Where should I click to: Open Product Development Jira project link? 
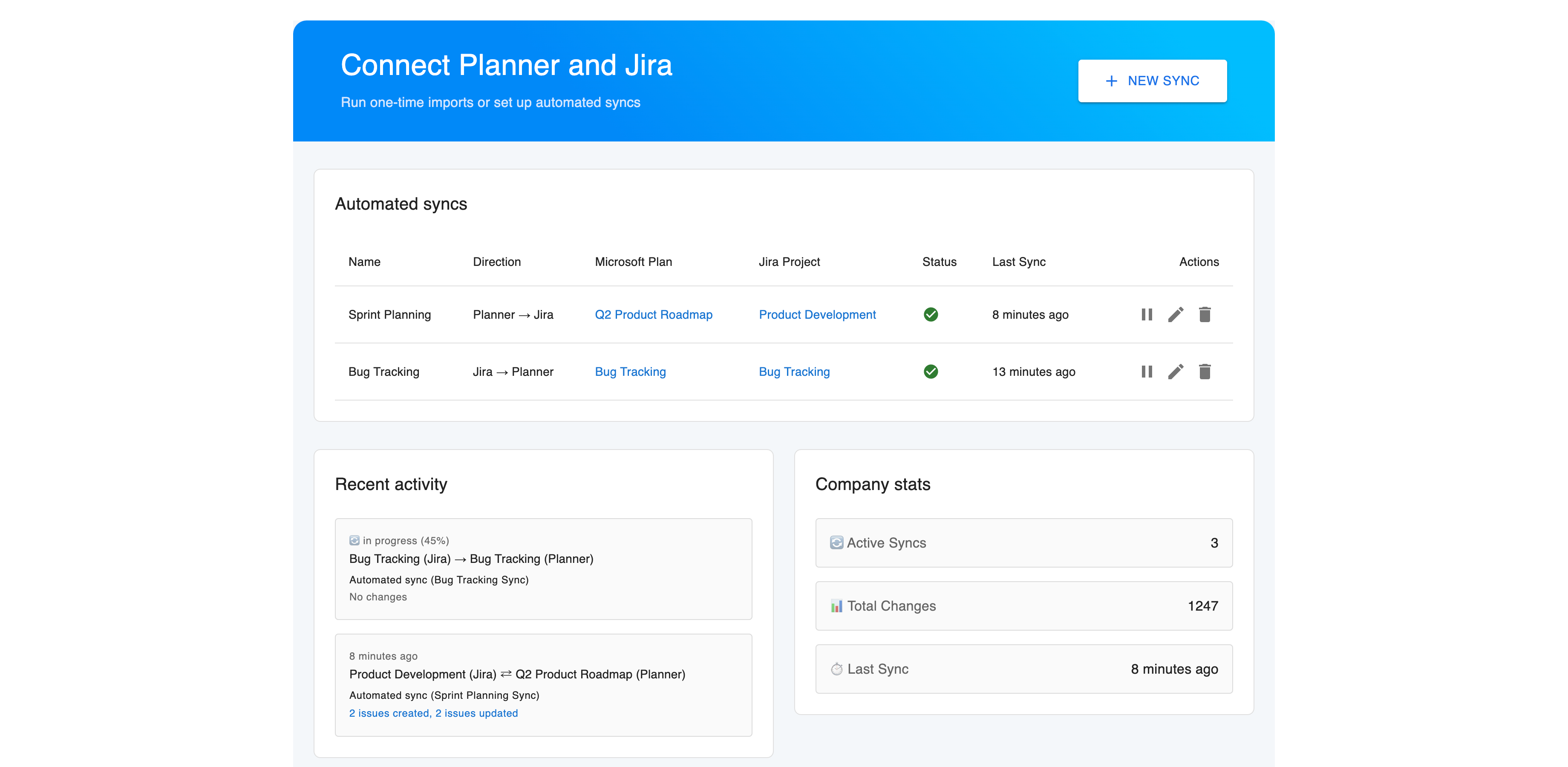(x=817, y=315)
